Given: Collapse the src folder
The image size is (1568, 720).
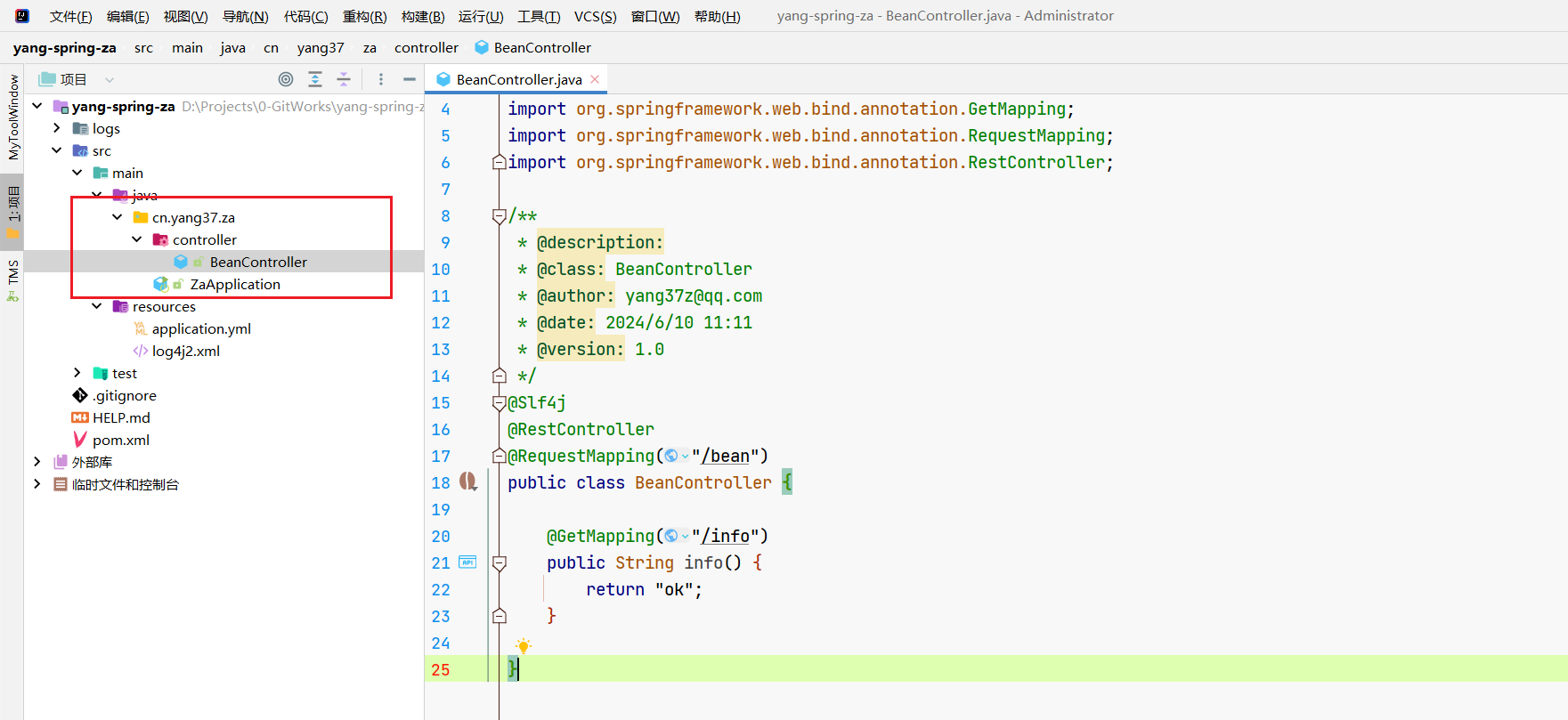Looking at the screenshot, I should pyautogui.click(x=57, y=150).
